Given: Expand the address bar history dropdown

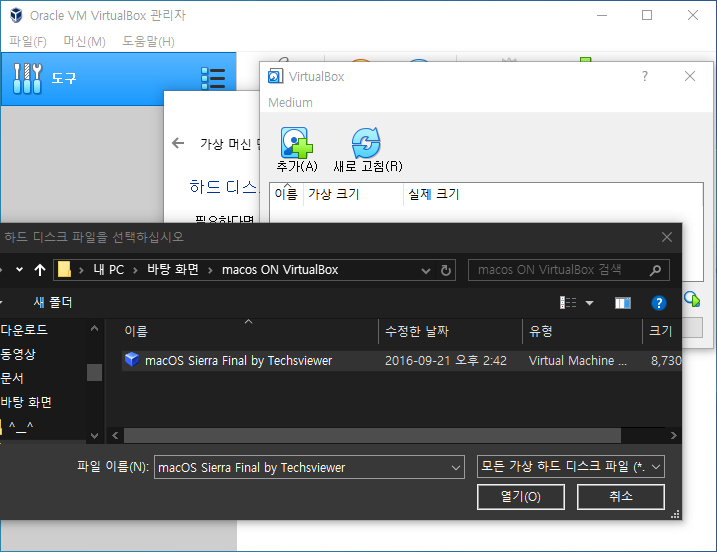Looking at the screenshot, I should pos(426,271).
